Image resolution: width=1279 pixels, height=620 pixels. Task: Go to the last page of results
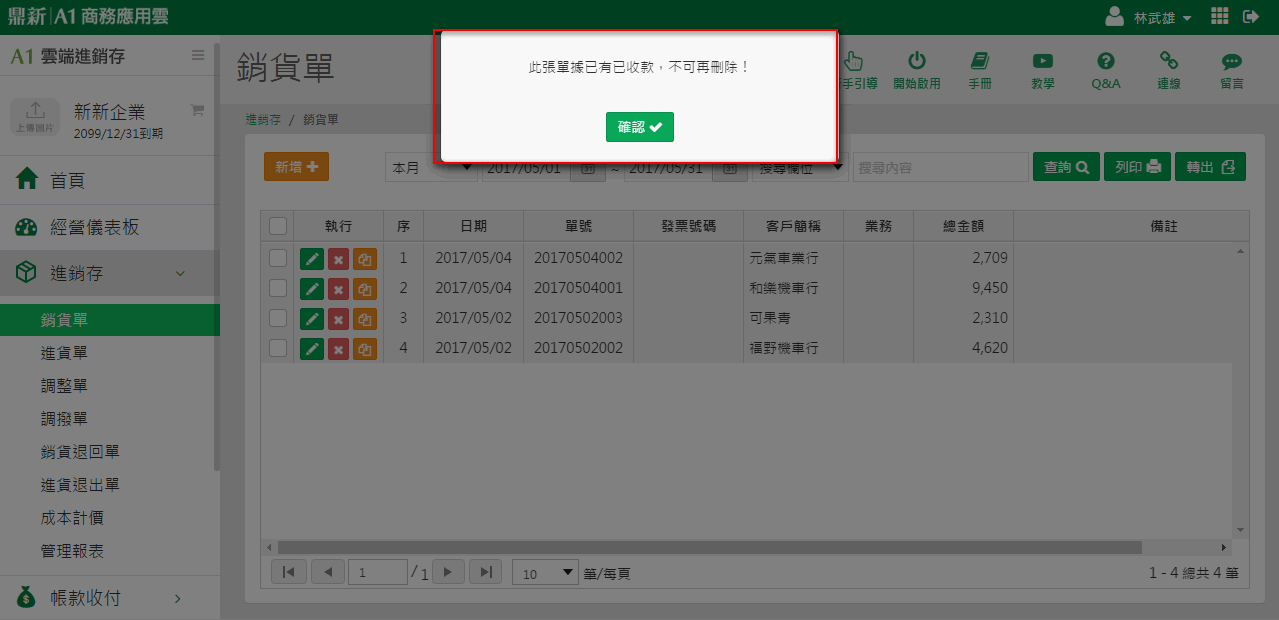coord(485,572)
